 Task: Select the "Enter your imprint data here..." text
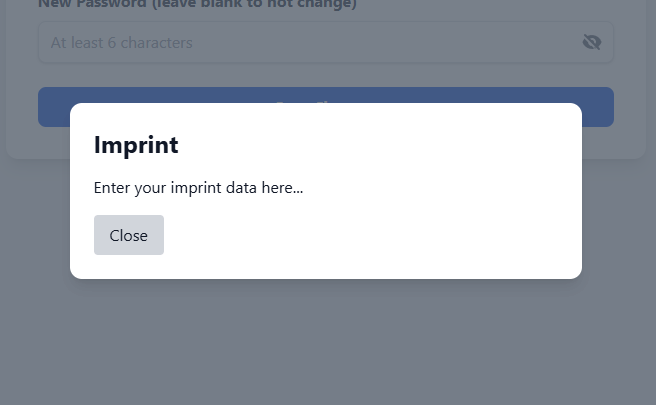click(x=198, y=188)
